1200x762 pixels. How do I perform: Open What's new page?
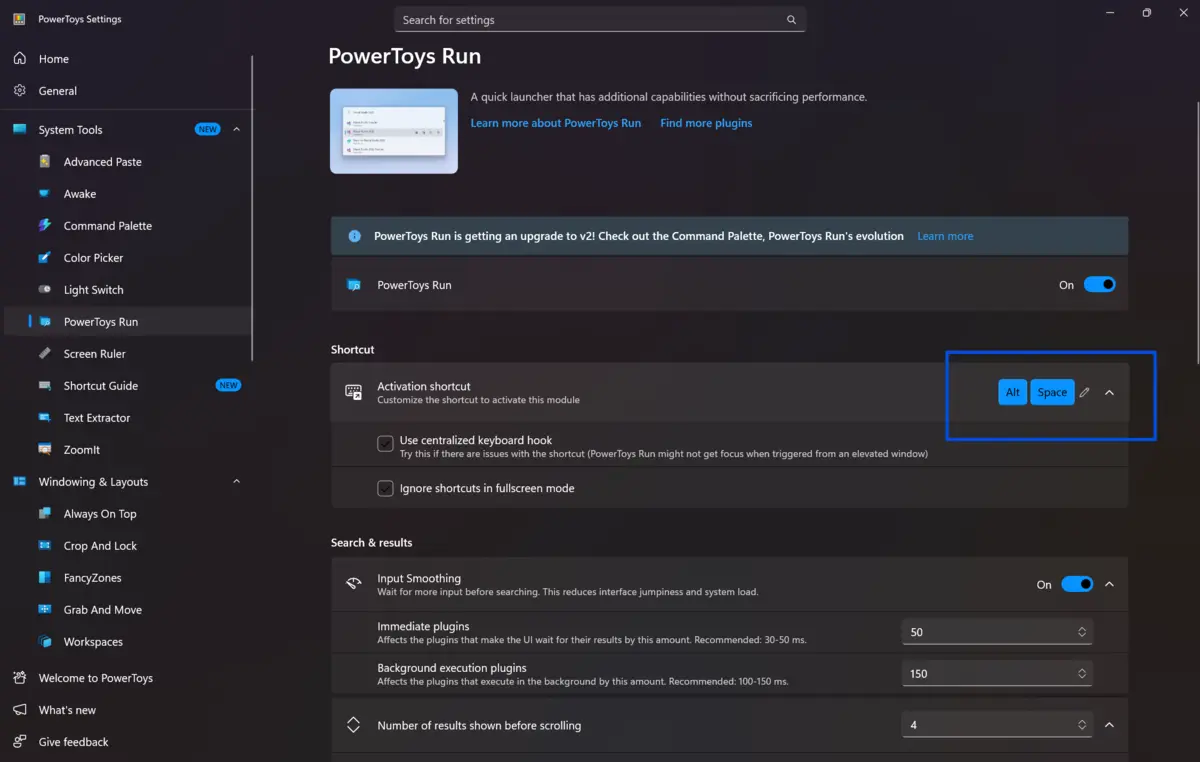coord(67,710)
